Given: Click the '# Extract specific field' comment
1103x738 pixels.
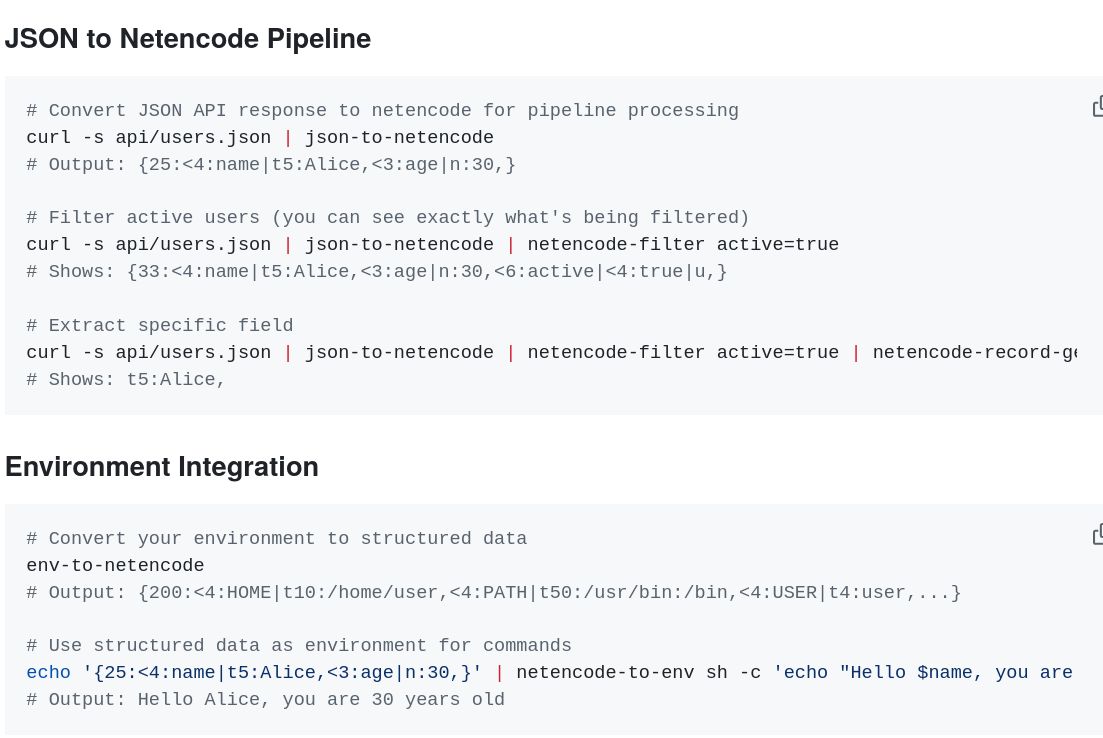Looking at the screenshot, I should pos(159,325).
